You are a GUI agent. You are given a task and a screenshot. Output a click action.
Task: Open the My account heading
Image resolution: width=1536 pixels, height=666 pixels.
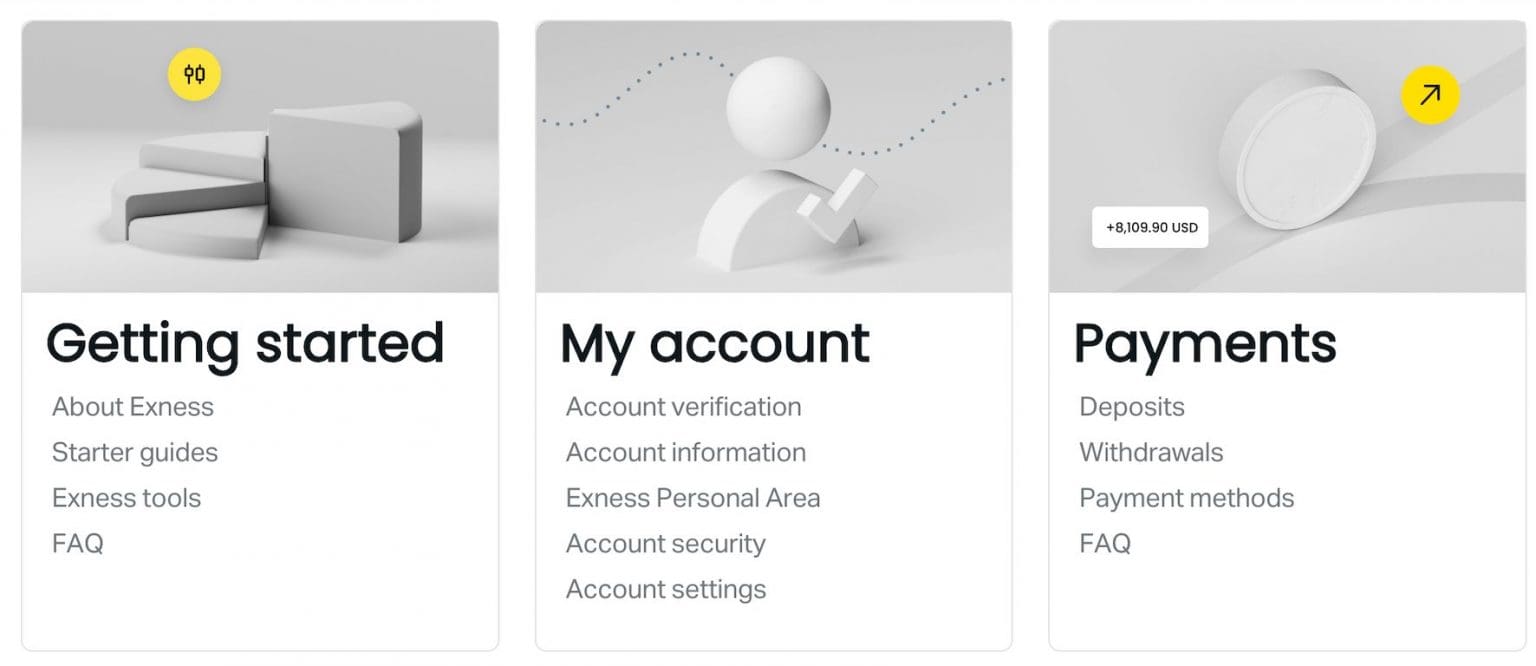(714, 343)
